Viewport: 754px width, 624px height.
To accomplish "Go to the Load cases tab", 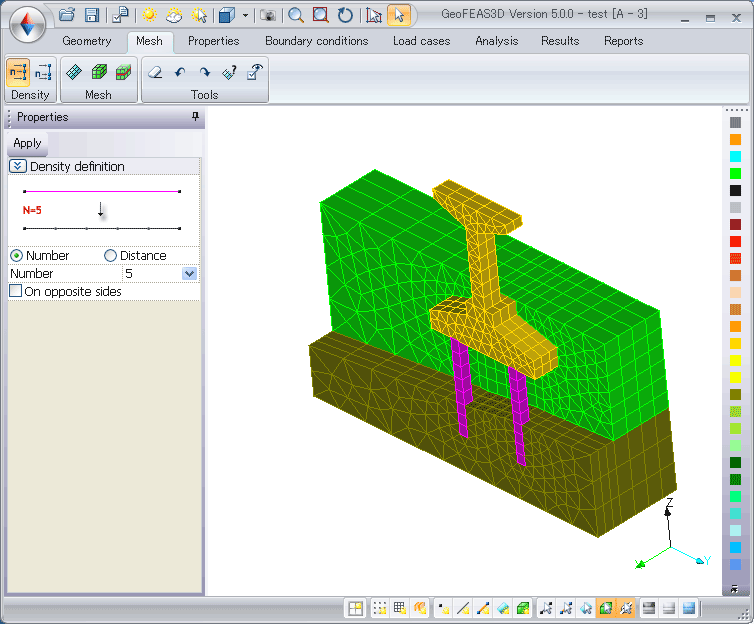I will coord(422,41).
